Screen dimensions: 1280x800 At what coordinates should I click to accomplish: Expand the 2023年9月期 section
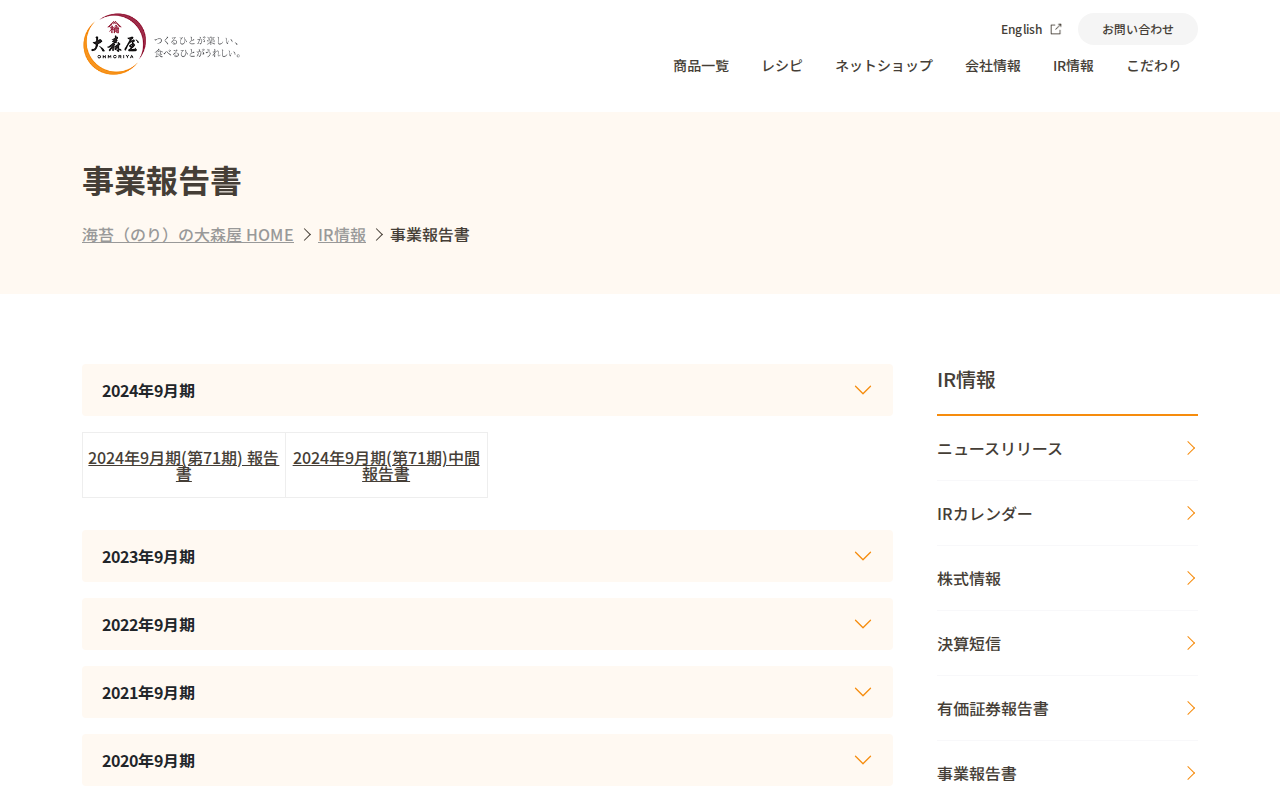click(487, 556)
